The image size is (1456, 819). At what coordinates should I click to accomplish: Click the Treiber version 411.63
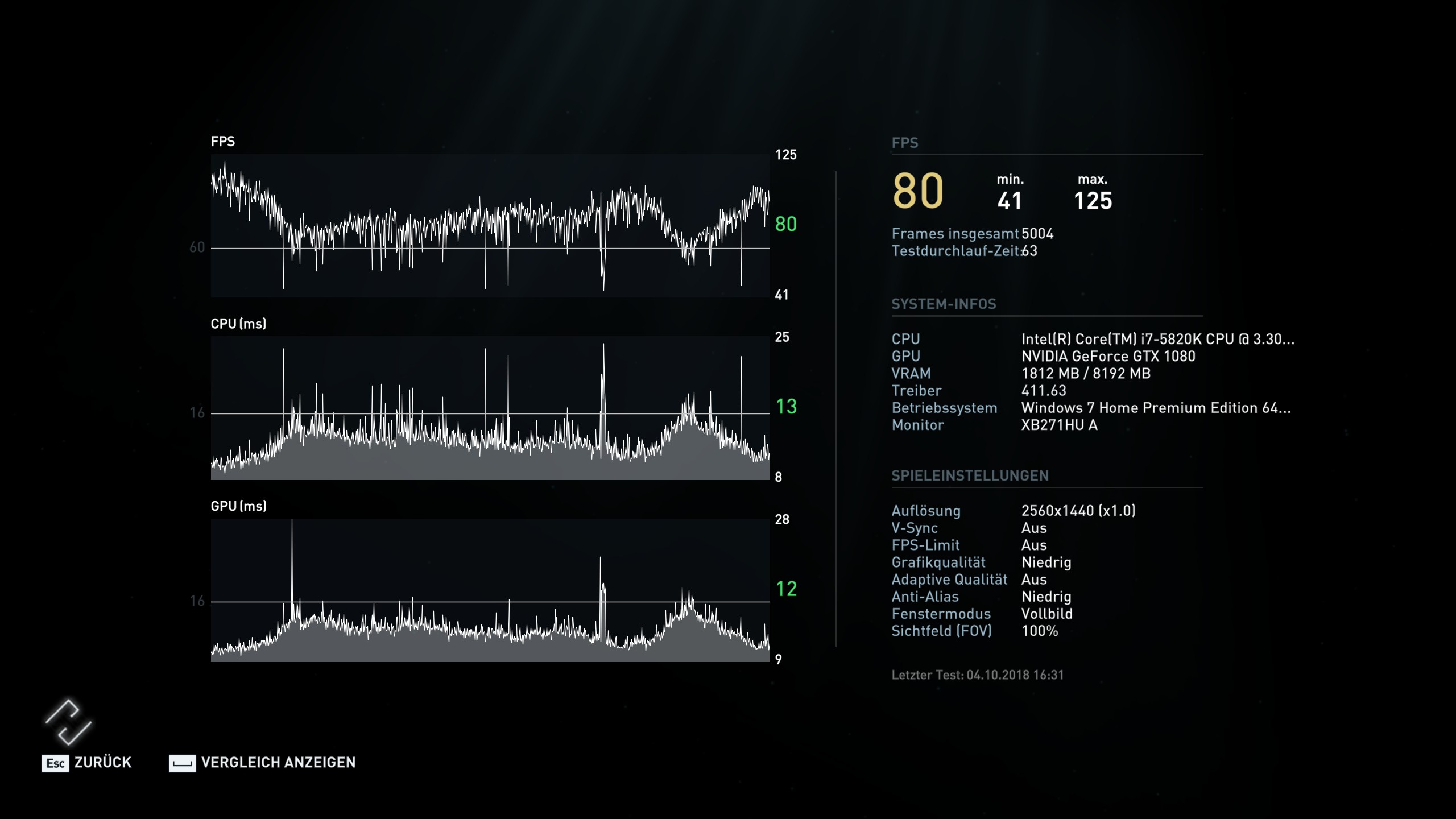click(1044, 391)
